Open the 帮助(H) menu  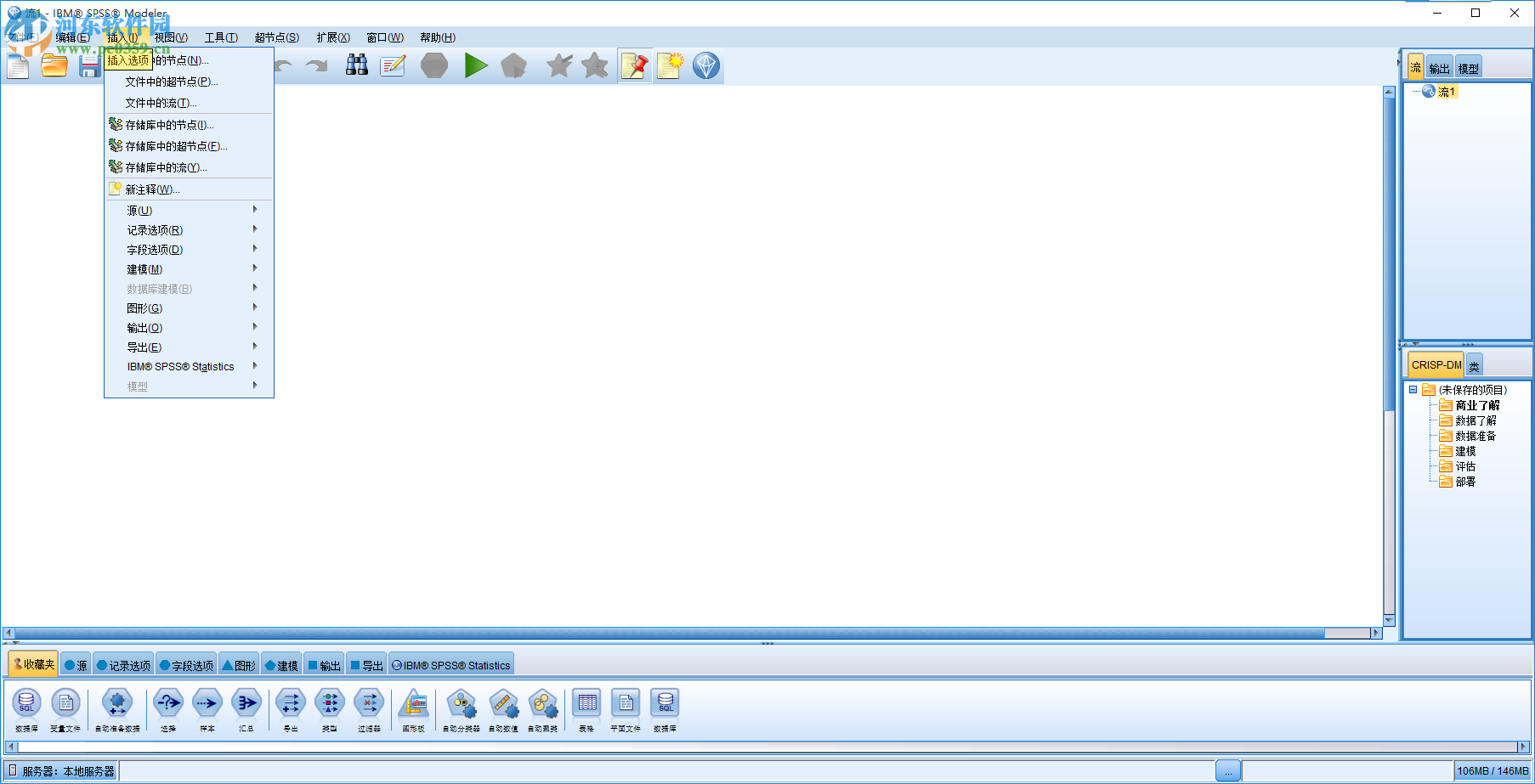[x=437, y=37]
